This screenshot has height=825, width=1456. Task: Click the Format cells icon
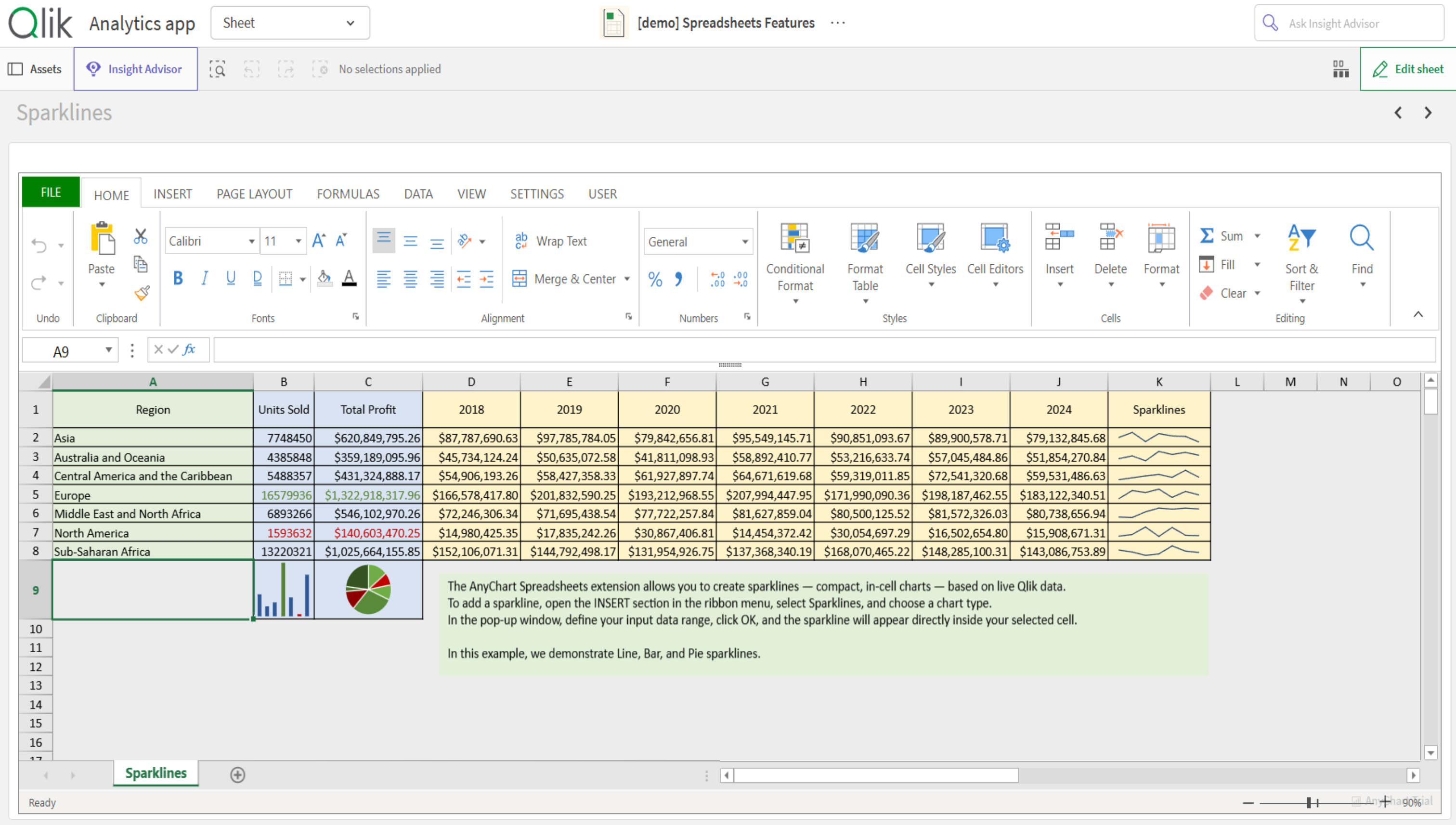pos(1161,237)
